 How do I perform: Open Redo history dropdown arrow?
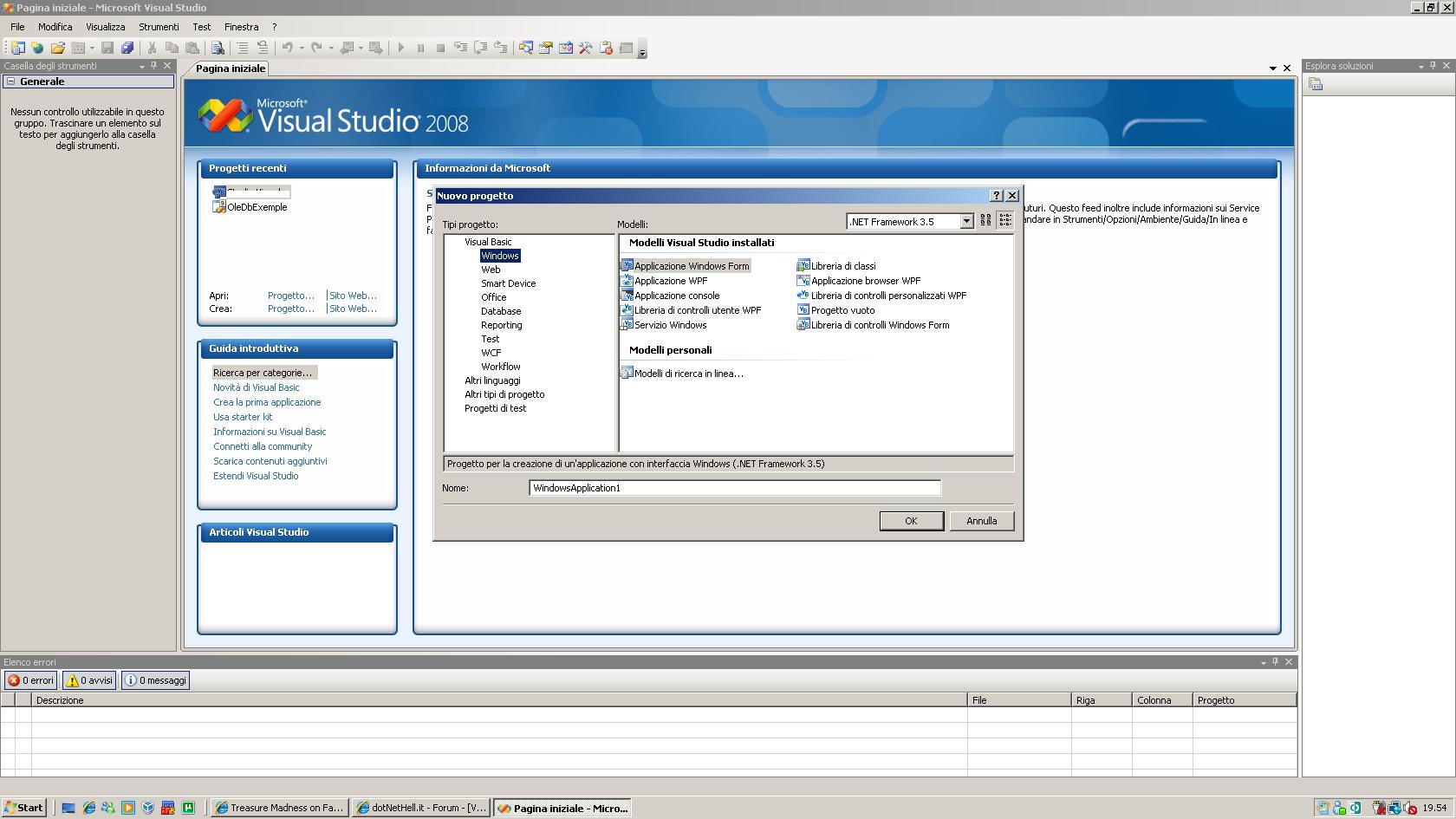tap(331, 49)
